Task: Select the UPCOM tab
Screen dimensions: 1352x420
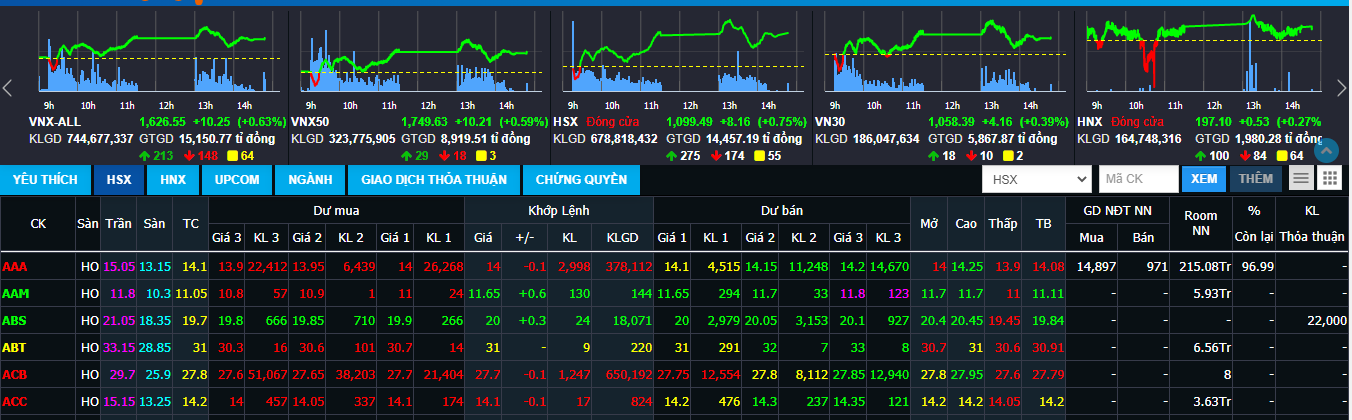Action: pos(237,180)
